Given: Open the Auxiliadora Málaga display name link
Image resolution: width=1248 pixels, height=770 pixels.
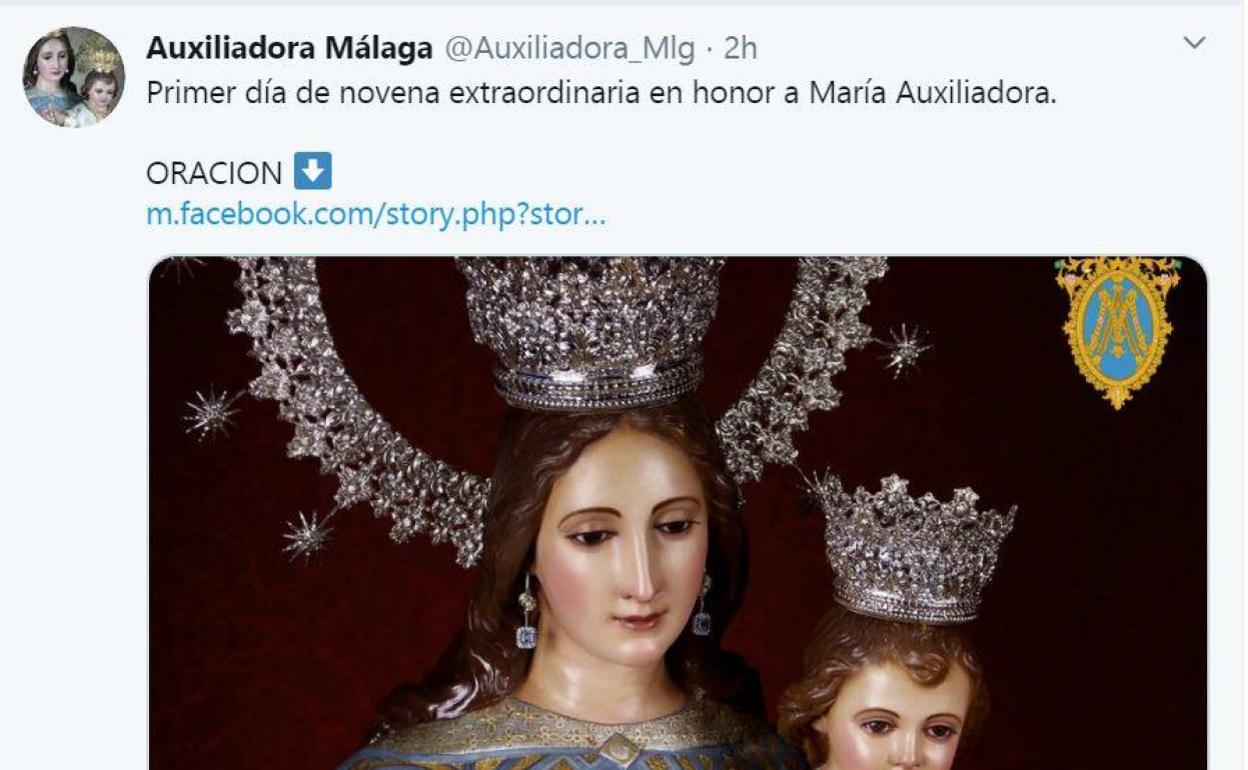Looking at the screenshot, I should coord(289,47).
